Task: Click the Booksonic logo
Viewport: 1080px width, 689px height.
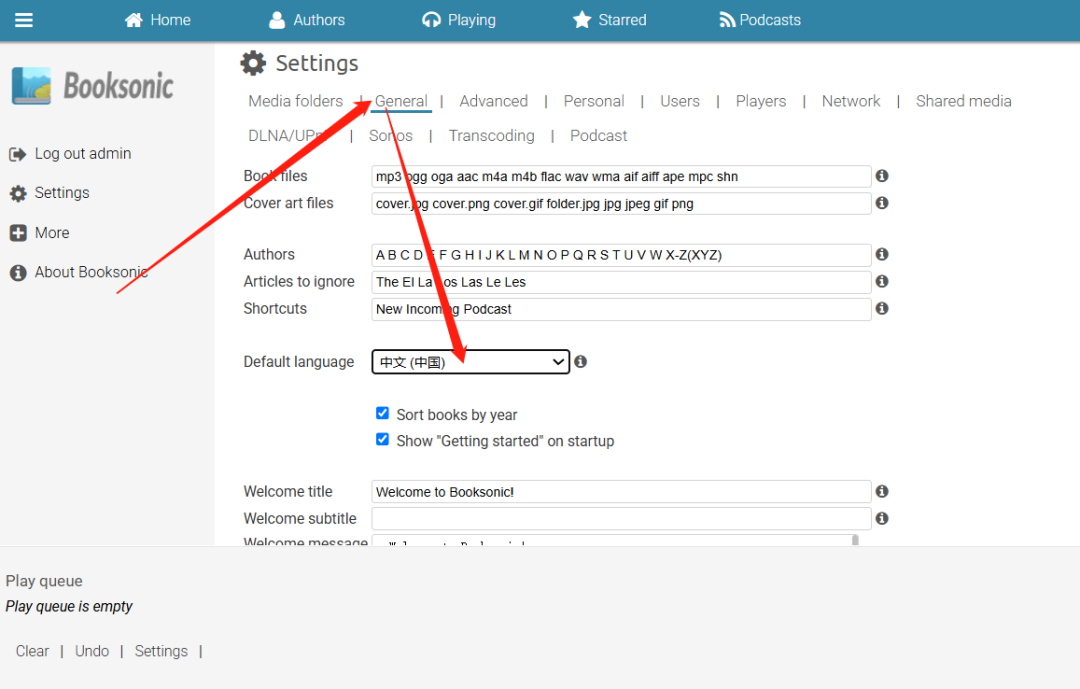Action: [x=93, y=86]
